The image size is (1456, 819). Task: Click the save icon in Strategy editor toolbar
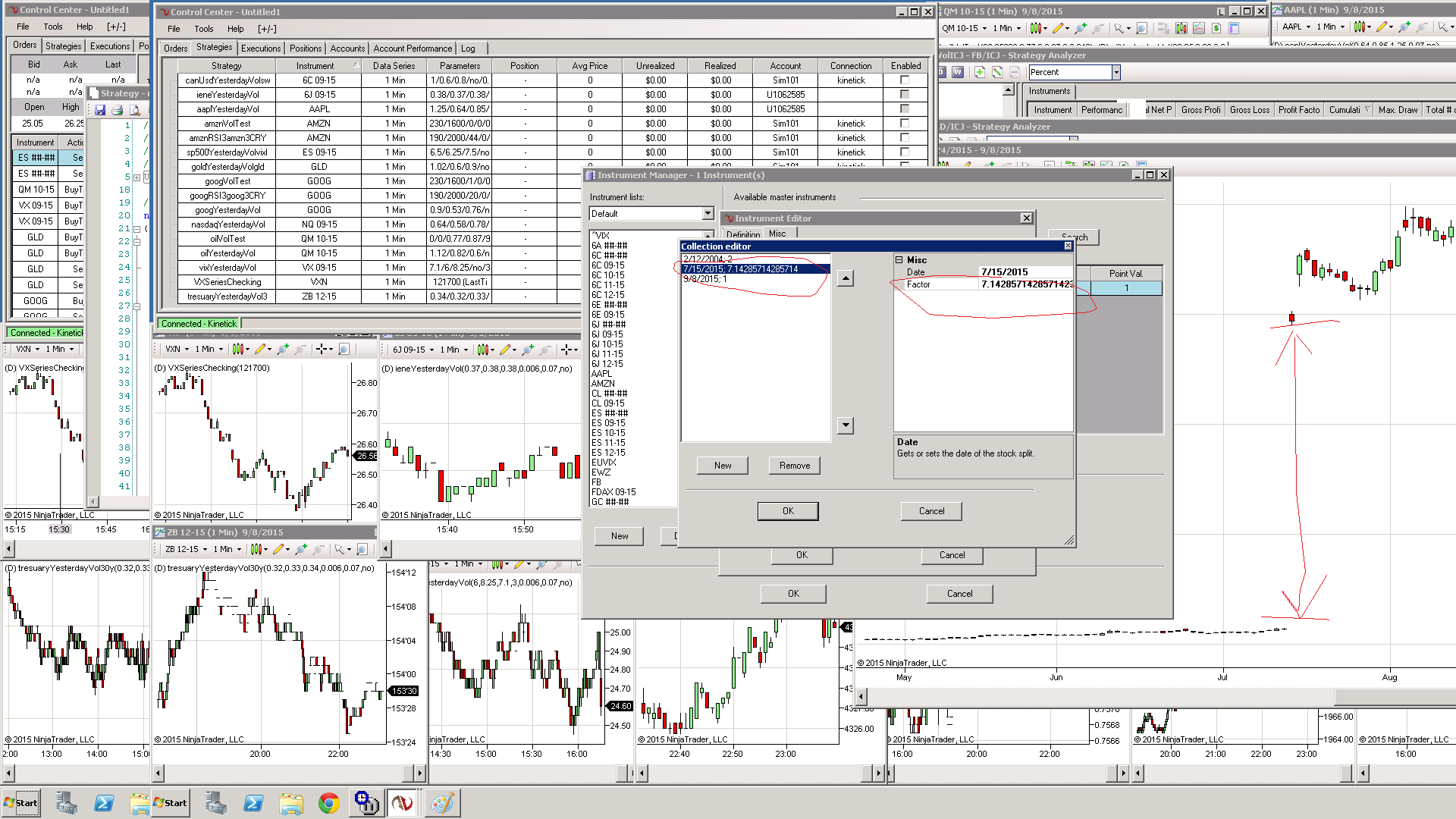coord(100,110)
